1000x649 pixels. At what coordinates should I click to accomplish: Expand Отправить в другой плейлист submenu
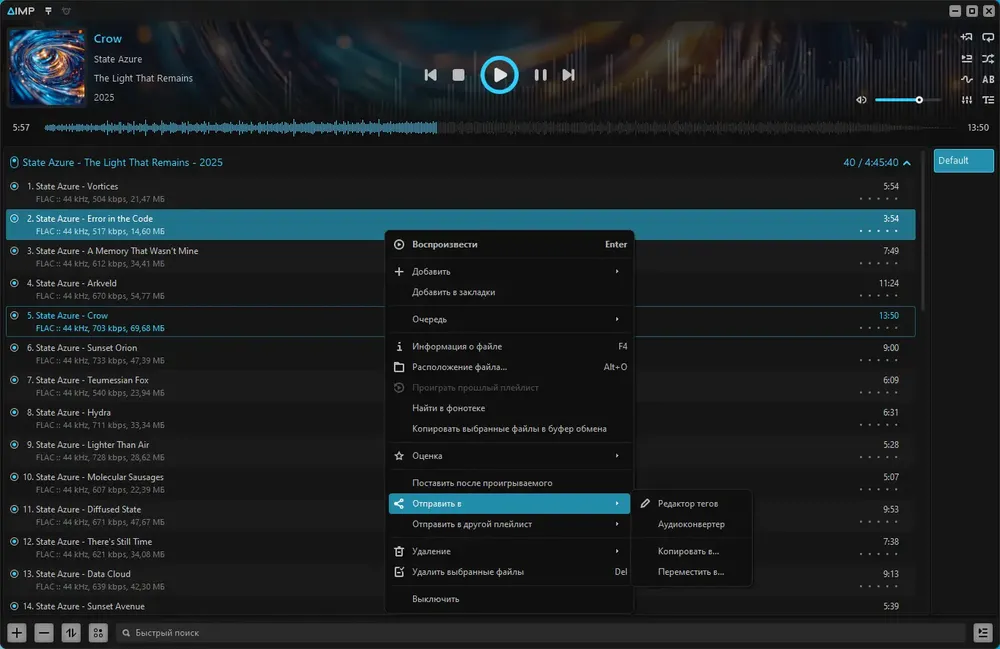(510, 524)
